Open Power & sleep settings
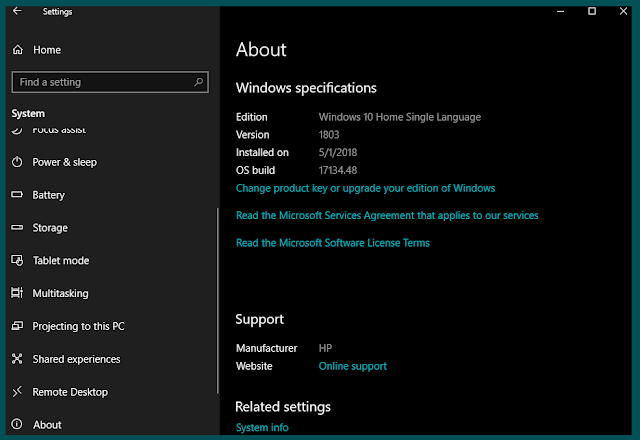Image resolution: width=640 pixels, height=440 pixels. click(x=64, y=162)
